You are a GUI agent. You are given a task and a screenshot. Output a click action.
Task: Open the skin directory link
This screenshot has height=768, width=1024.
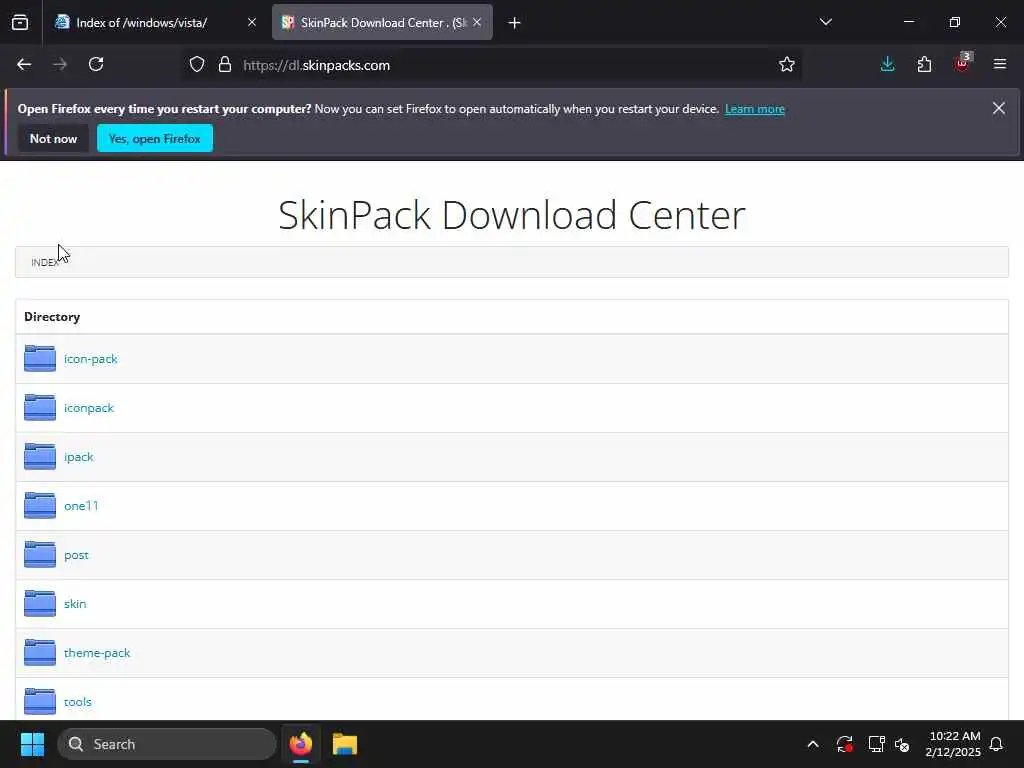click(x=74, y=604)
